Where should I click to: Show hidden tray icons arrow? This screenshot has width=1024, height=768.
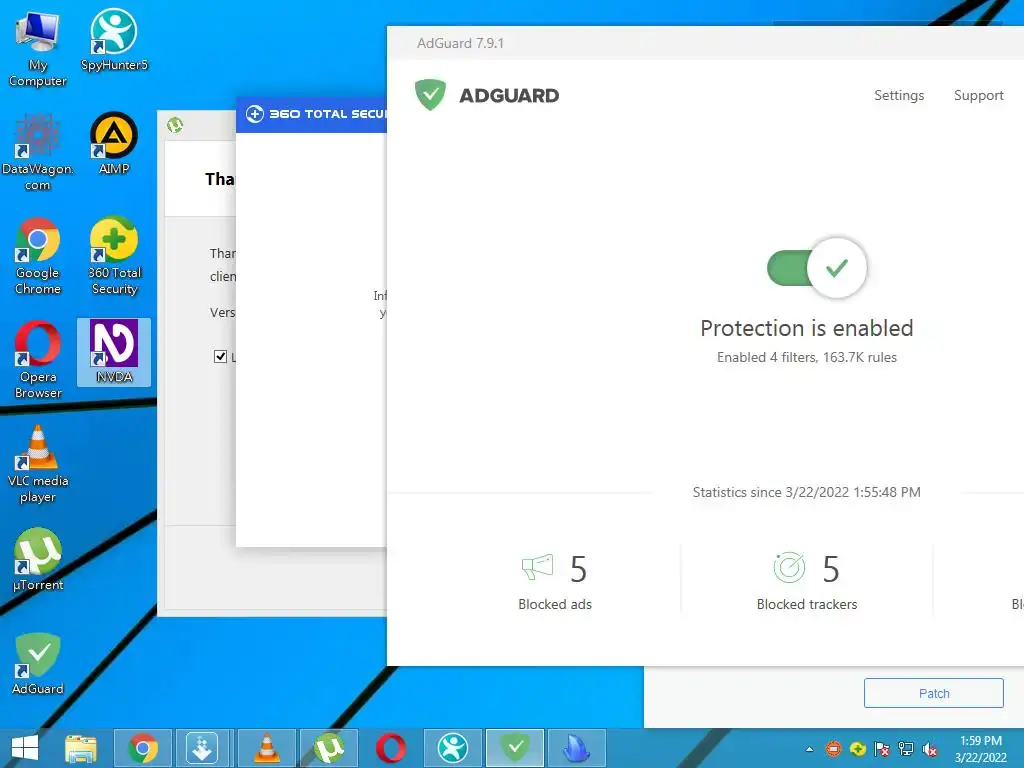click(810, 749)
